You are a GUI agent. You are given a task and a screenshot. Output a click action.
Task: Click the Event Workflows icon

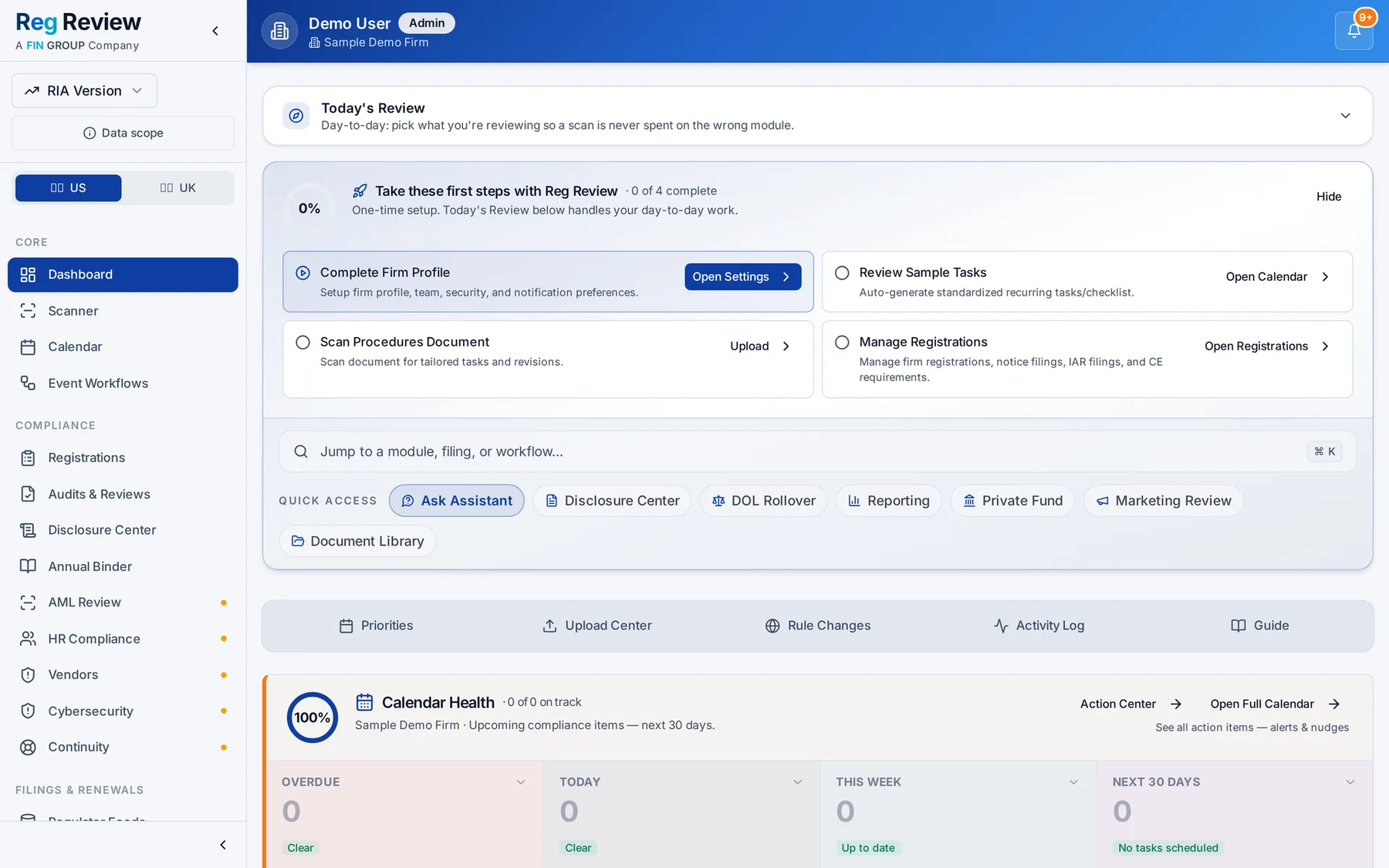(x=28, y=383)
